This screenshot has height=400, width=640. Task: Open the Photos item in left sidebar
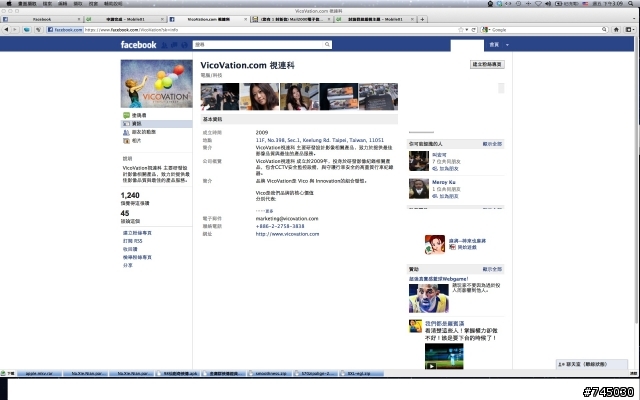[x=156, y=141]
